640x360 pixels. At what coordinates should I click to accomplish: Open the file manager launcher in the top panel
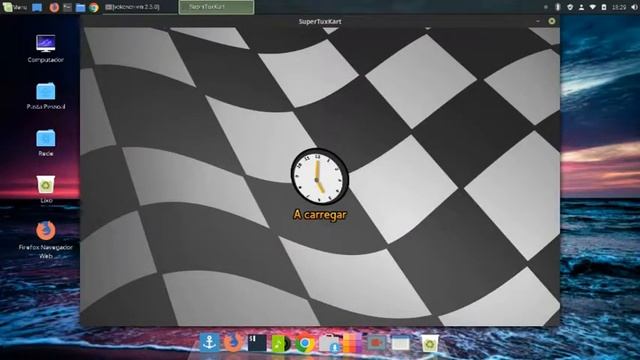[x=80, y=7]
